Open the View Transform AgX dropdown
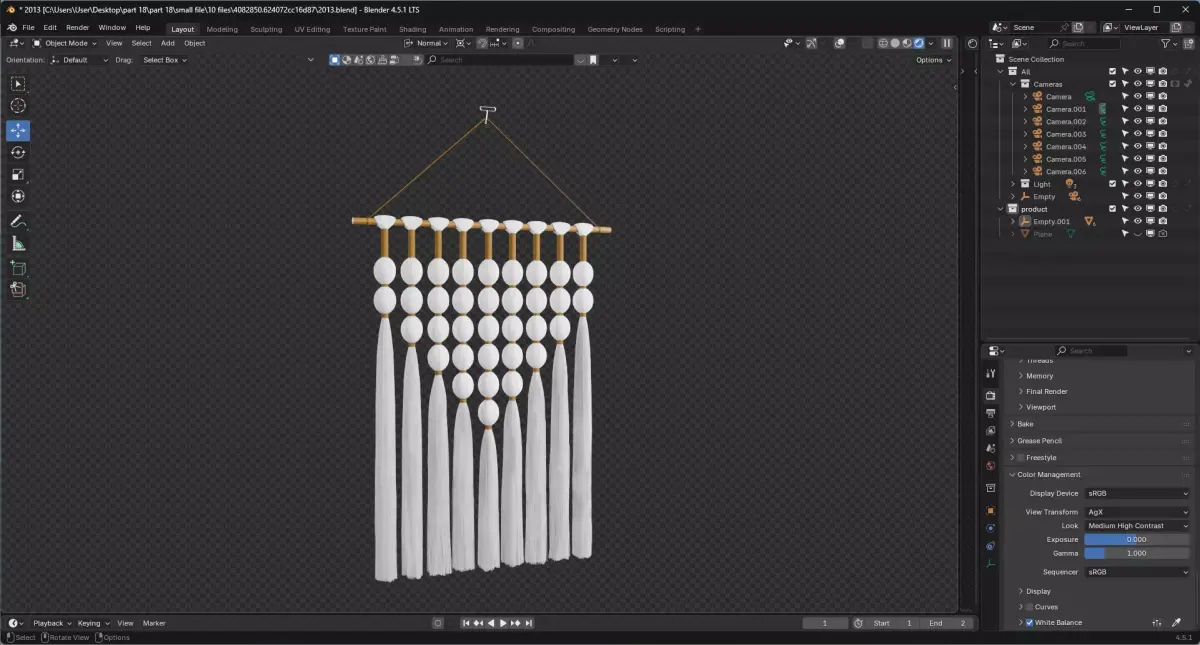 [x=1138, y=512]
